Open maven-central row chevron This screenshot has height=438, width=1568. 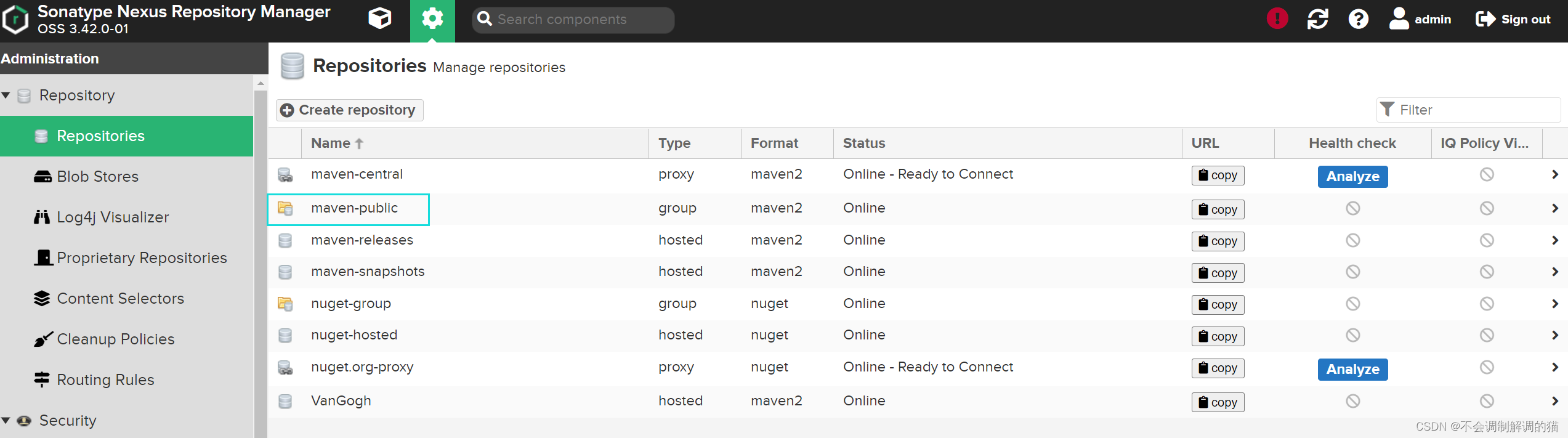[1554, 175]
